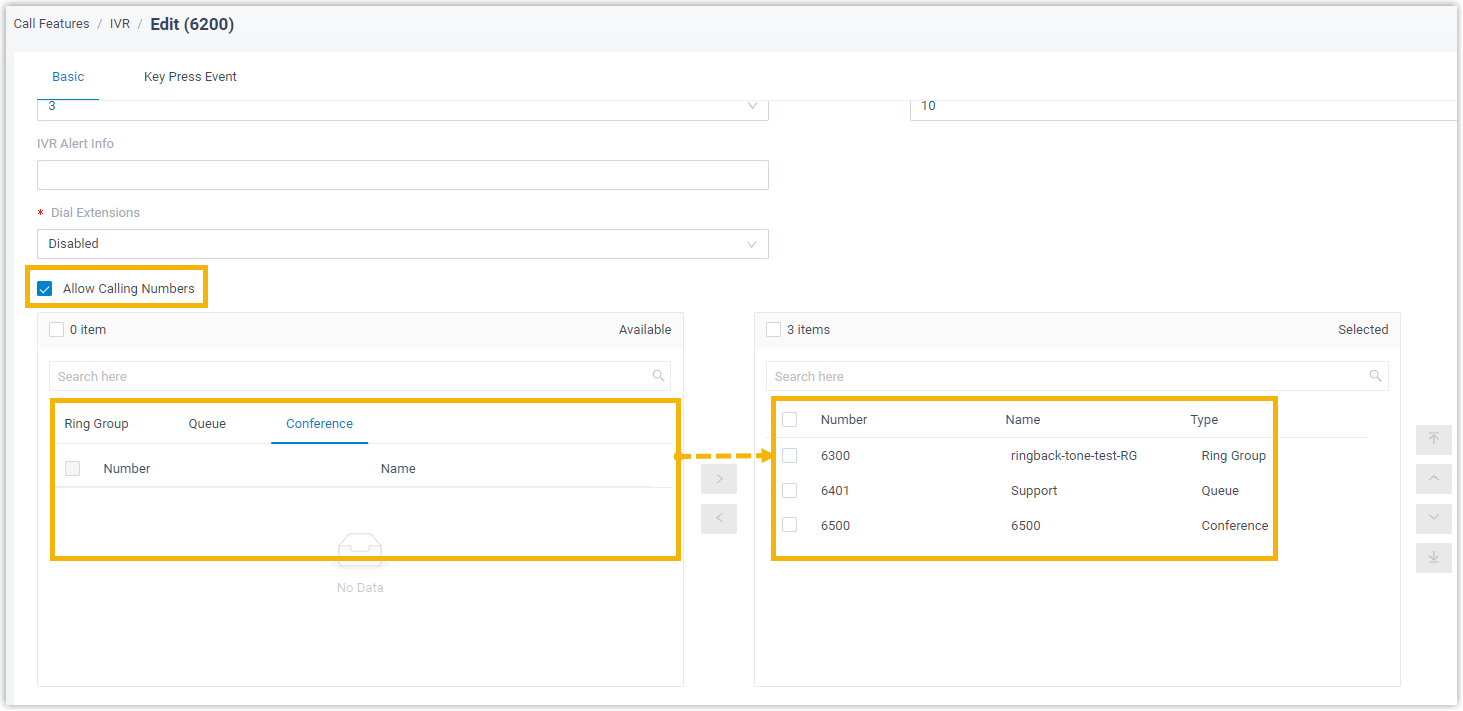
Task: Click the move-to-bottom arrow icon
Action: click(x=1433, y=557)
